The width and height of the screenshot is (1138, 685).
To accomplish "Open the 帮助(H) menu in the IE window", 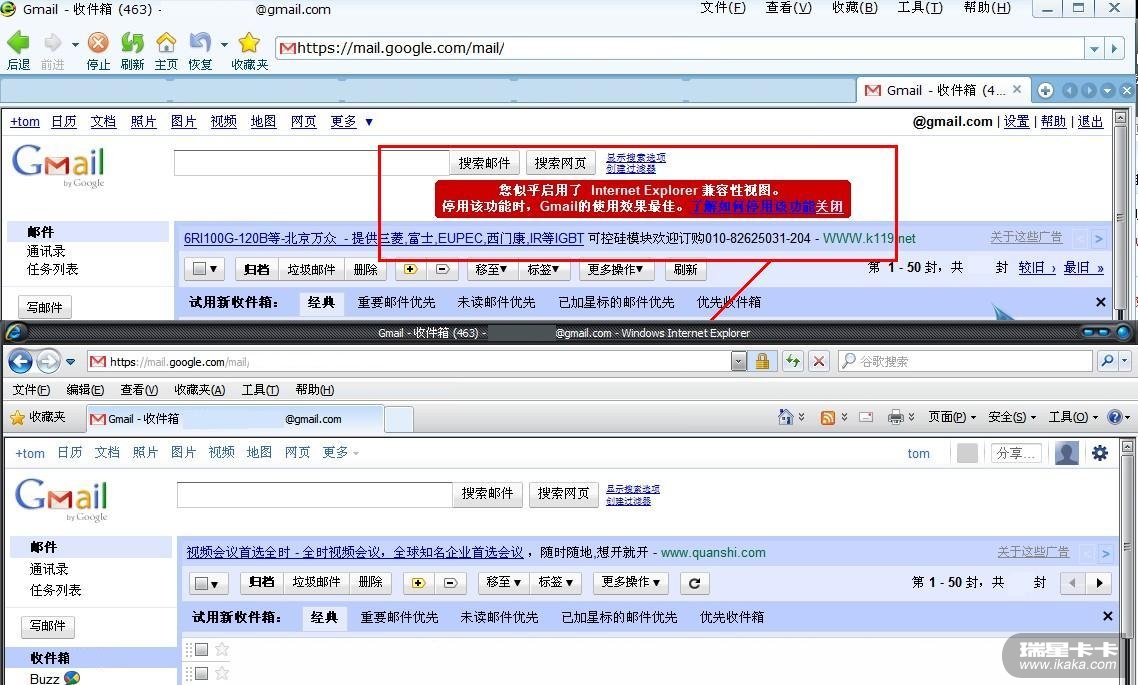I will tap(315, 390).
